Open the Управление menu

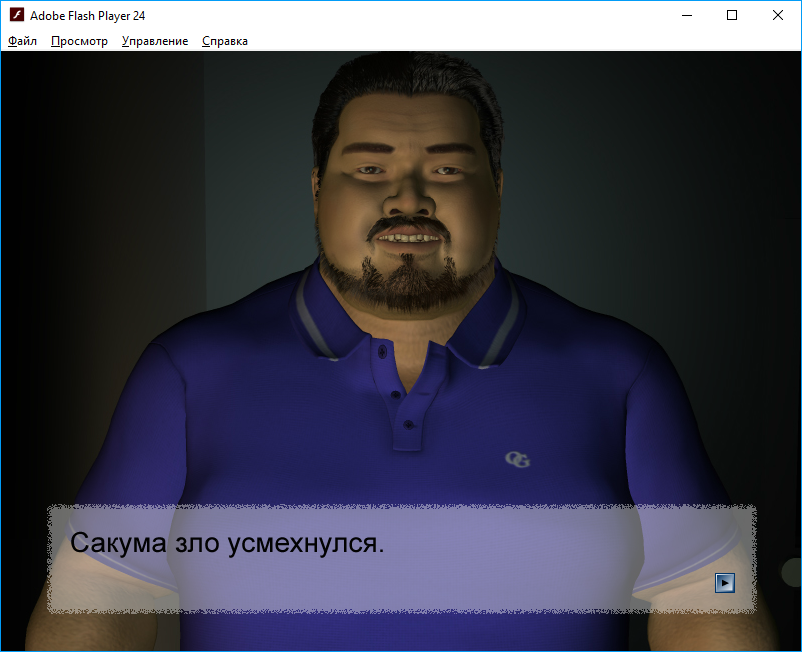(155, 41)
